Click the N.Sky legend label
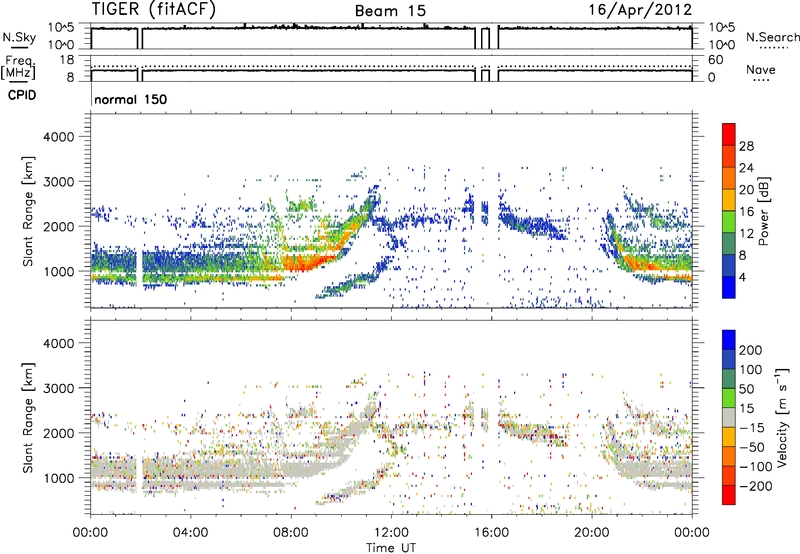Image resolution: width=800 pixels, height=554 pixels. tap(19, 37)
